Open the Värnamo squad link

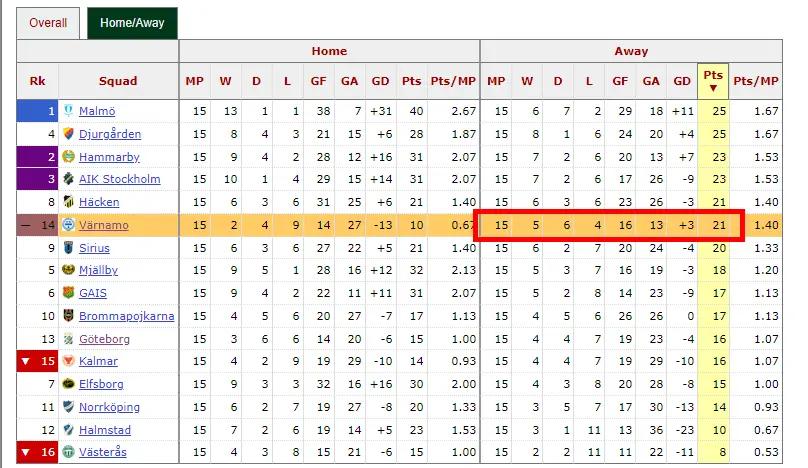pyautogui.click(x=104, y=225)
